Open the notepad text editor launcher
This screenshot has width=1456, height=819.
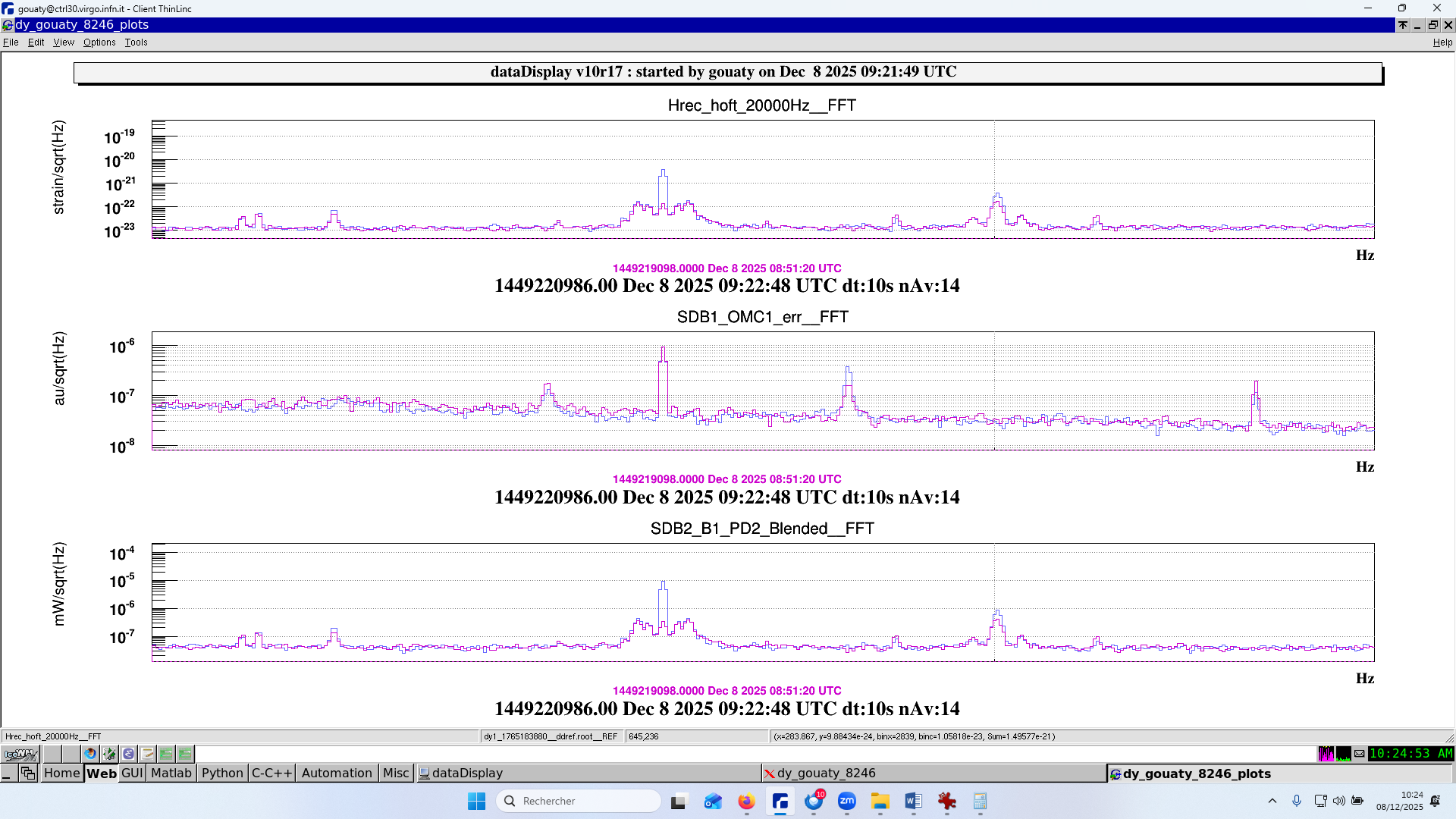tap(147, 754)
